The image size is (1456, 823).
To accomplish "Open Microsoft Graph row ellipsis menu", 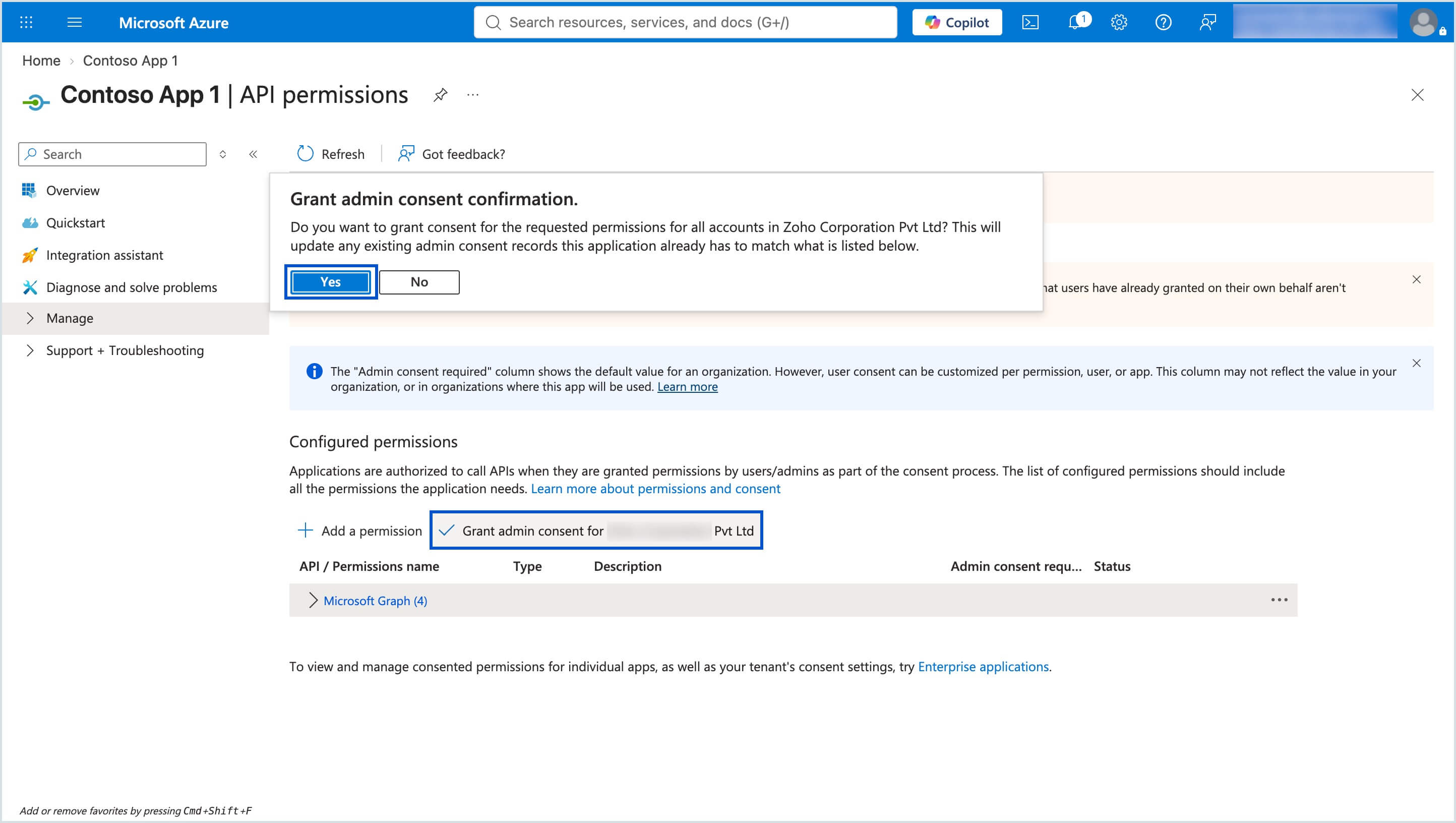I will (1279, 600).
